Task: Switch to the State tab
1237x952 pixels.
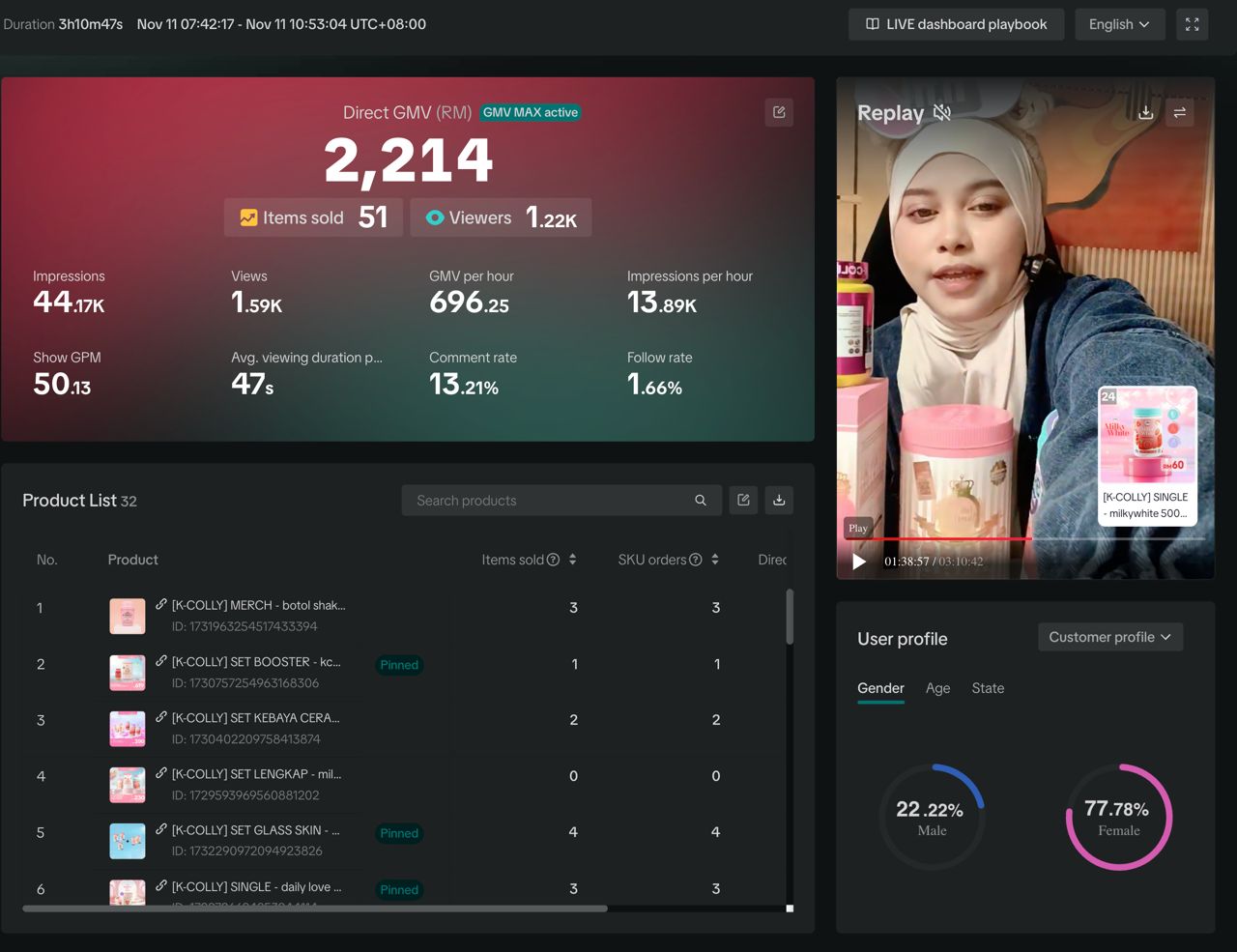Action: [x=988, y=688]
